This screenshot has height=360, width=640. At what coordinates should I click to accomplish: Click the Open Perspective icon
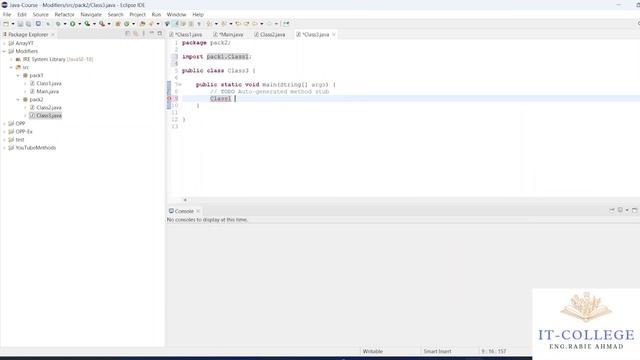[286, 24]
